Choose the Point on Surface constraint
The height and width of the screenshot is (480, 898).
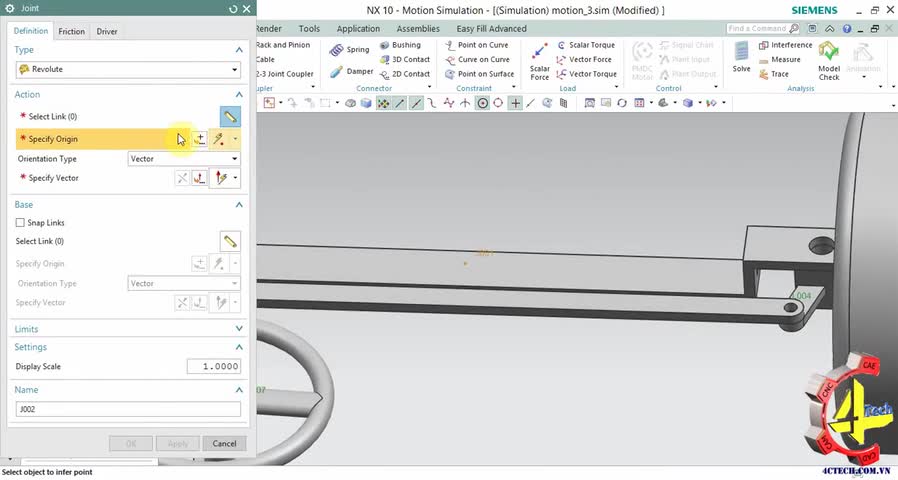[x=479, y=74]
